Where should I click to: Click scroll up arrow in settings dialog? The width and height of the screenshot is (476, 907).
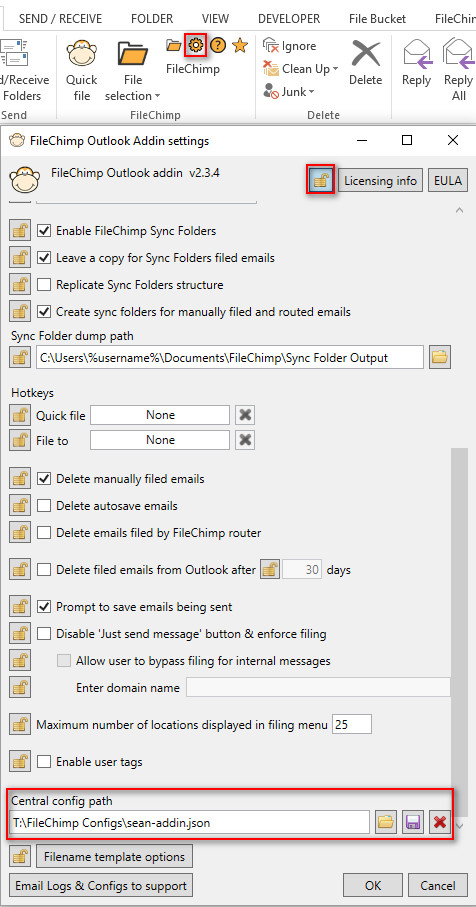pos(460,211)
